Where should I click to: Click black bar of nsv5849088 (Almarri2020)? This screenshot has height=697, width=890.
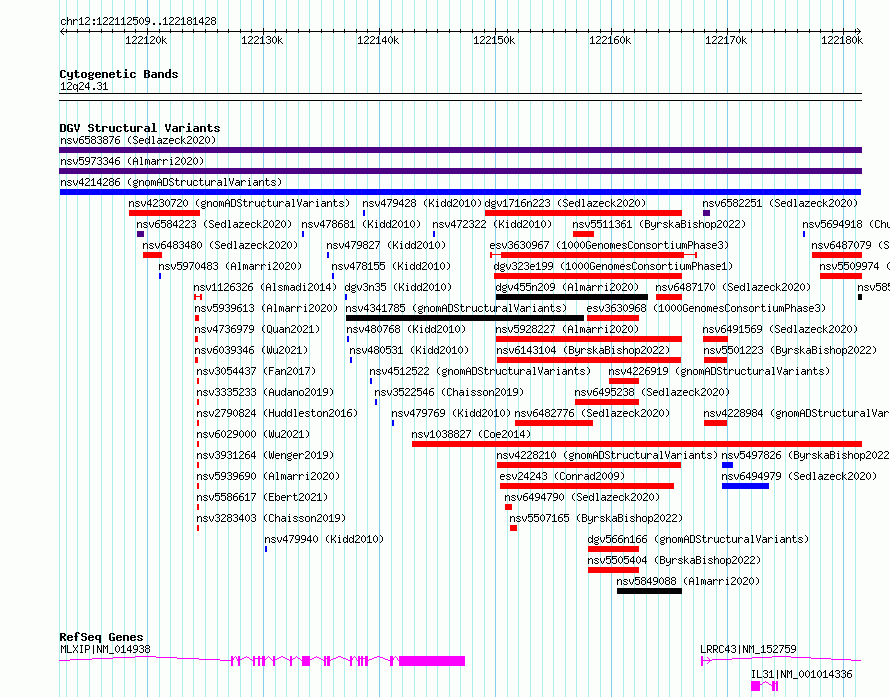[x=649, y=591]
